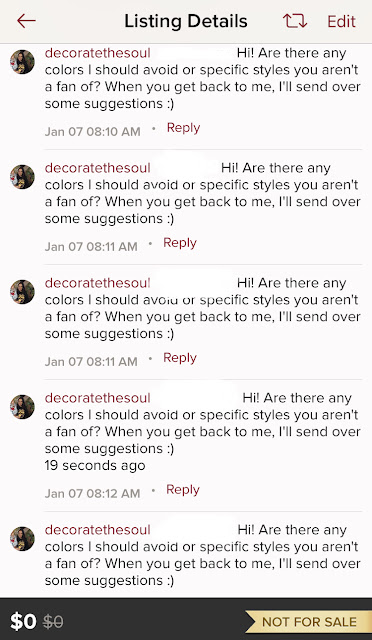Open decoratethesoul avatar on second comment
Image resolution: width=372 pixels, height=640 pixels.
point(22,177)
